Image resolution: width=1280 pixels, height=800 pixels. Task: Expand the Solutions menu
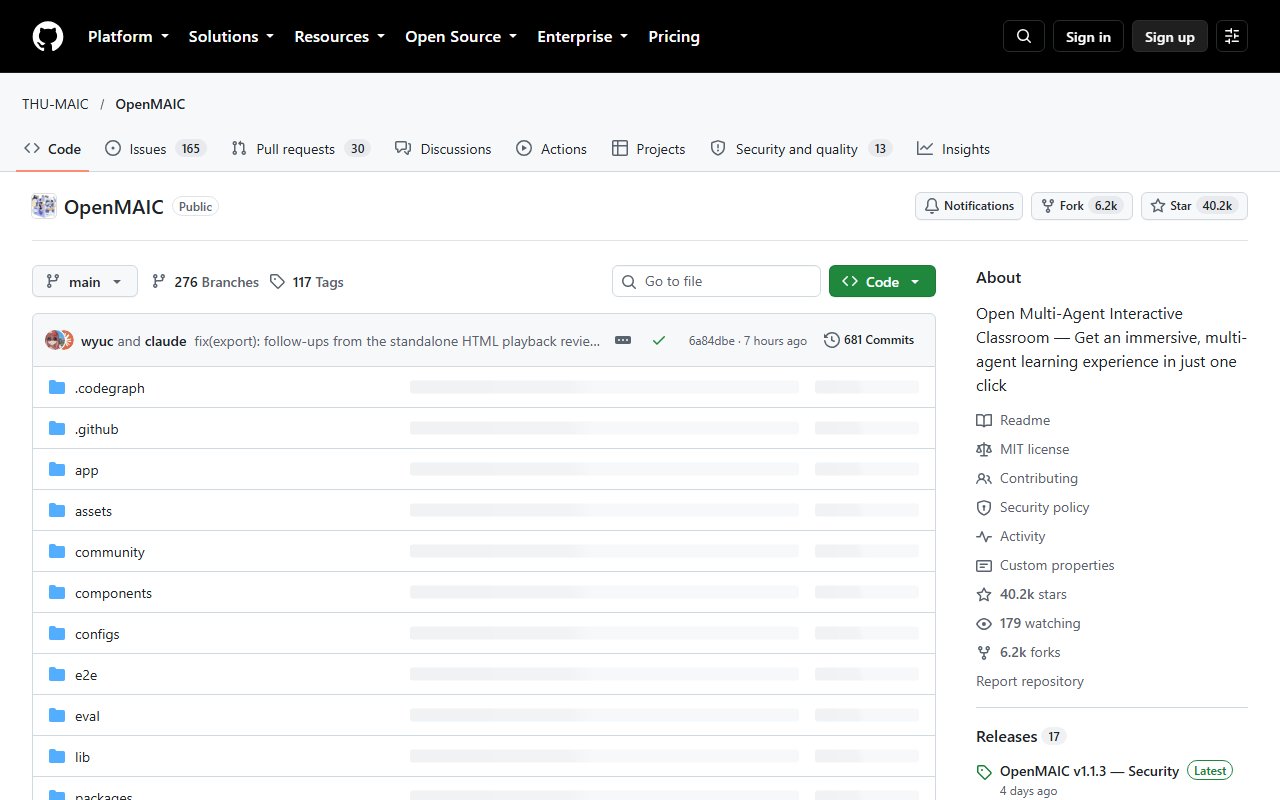[x=231, y=37]
